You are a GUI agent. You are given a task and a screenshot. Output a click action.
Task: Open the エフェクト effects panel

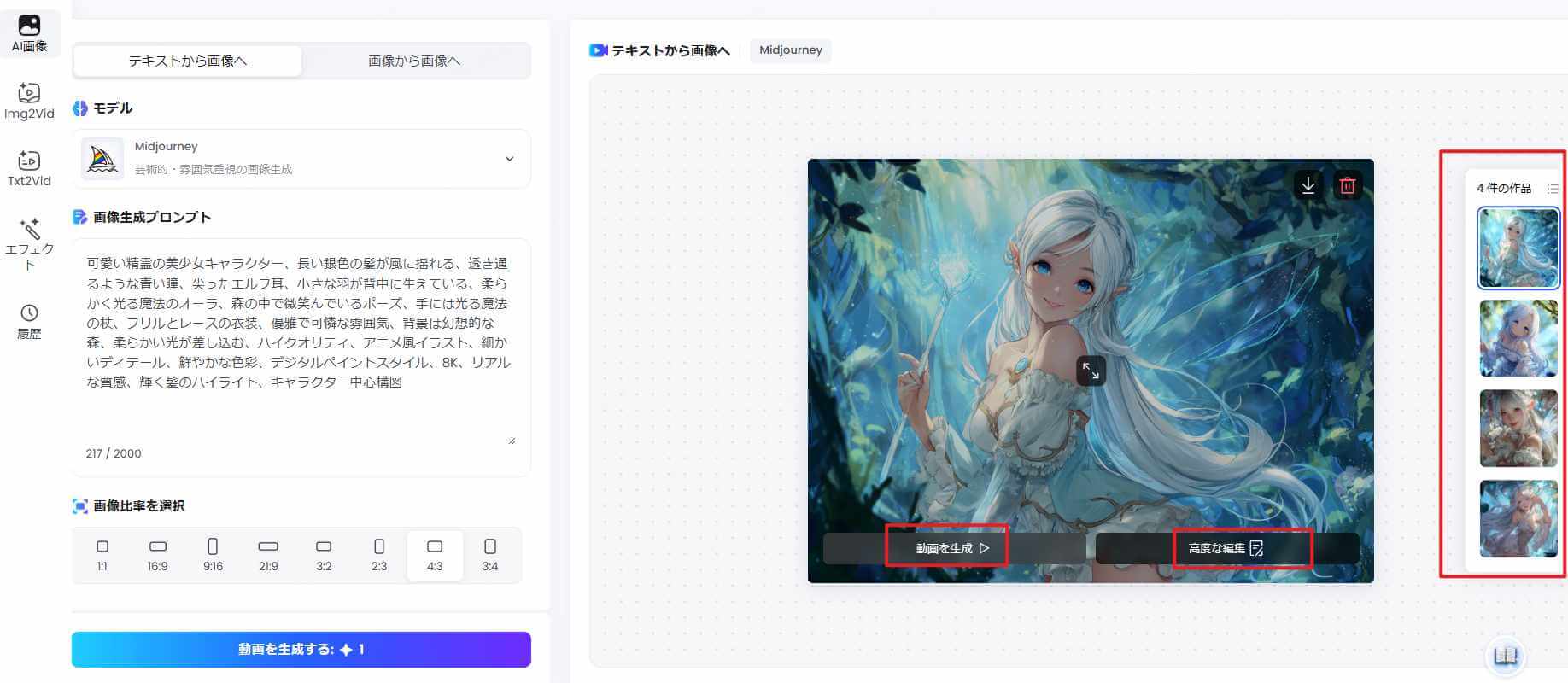[29, 243]
